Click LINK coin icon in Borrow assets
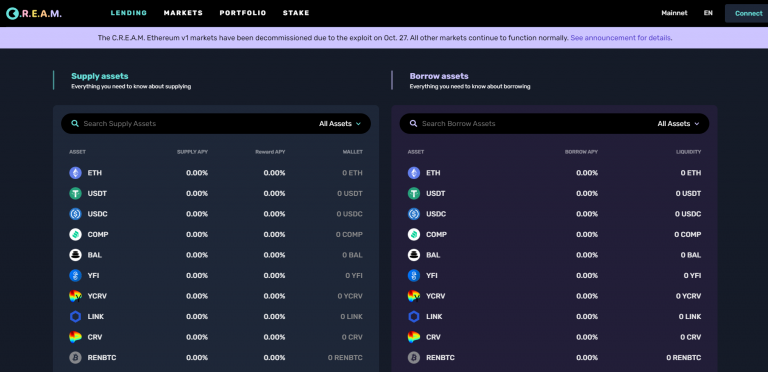Viewport: 768px width, 372px height. [414, 317]
